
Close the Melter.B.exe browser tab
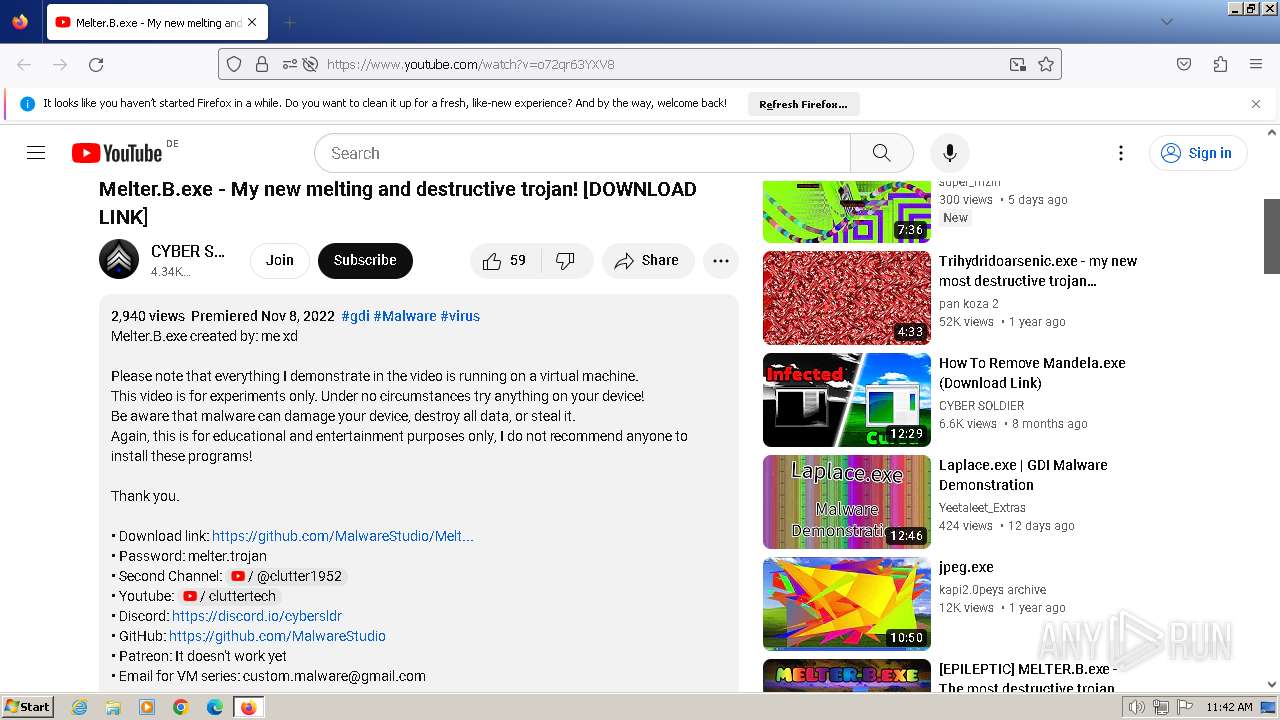coord(252,22)
